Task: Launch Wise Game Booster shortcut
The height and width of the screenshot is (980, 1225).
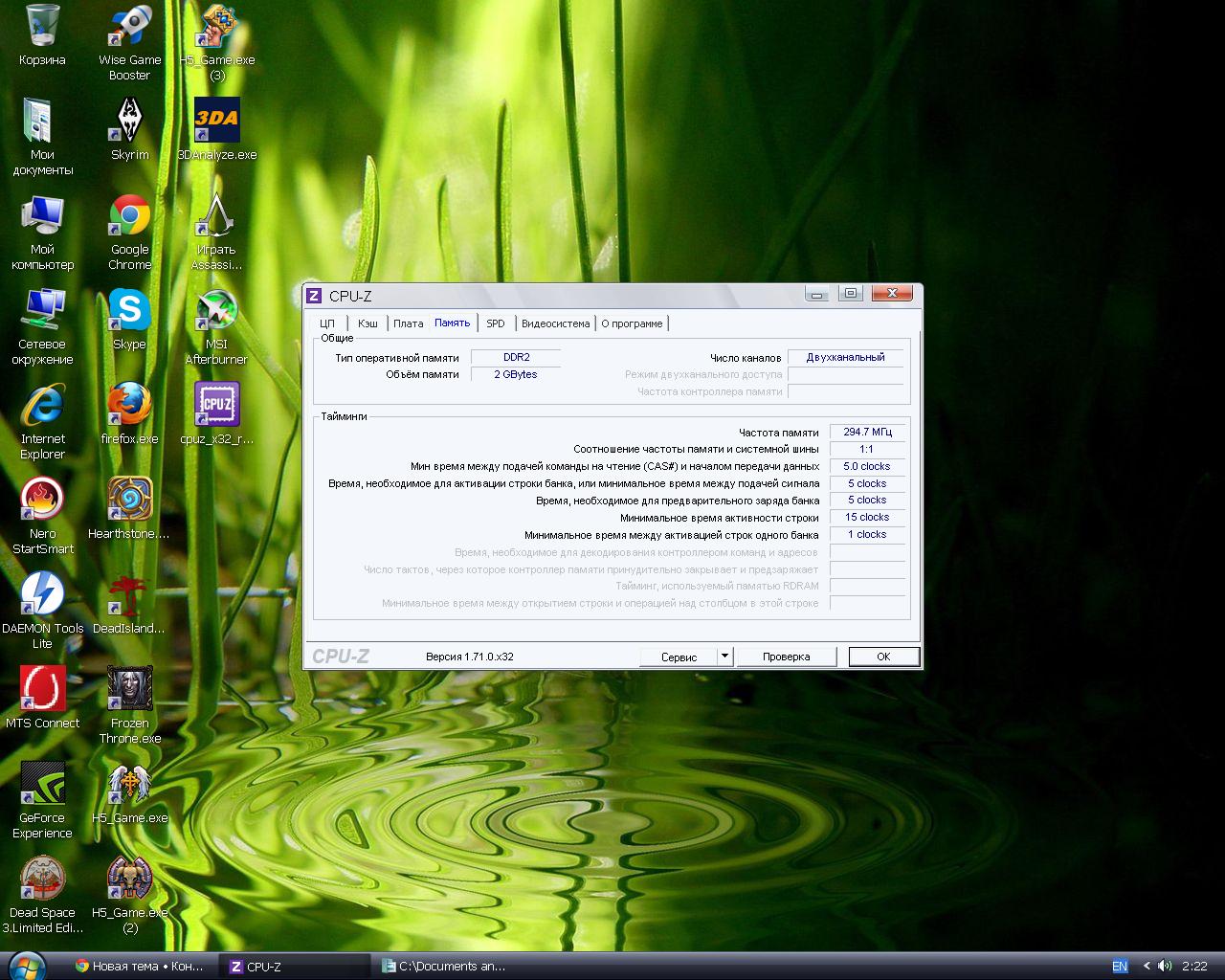Action: [129, 42]
